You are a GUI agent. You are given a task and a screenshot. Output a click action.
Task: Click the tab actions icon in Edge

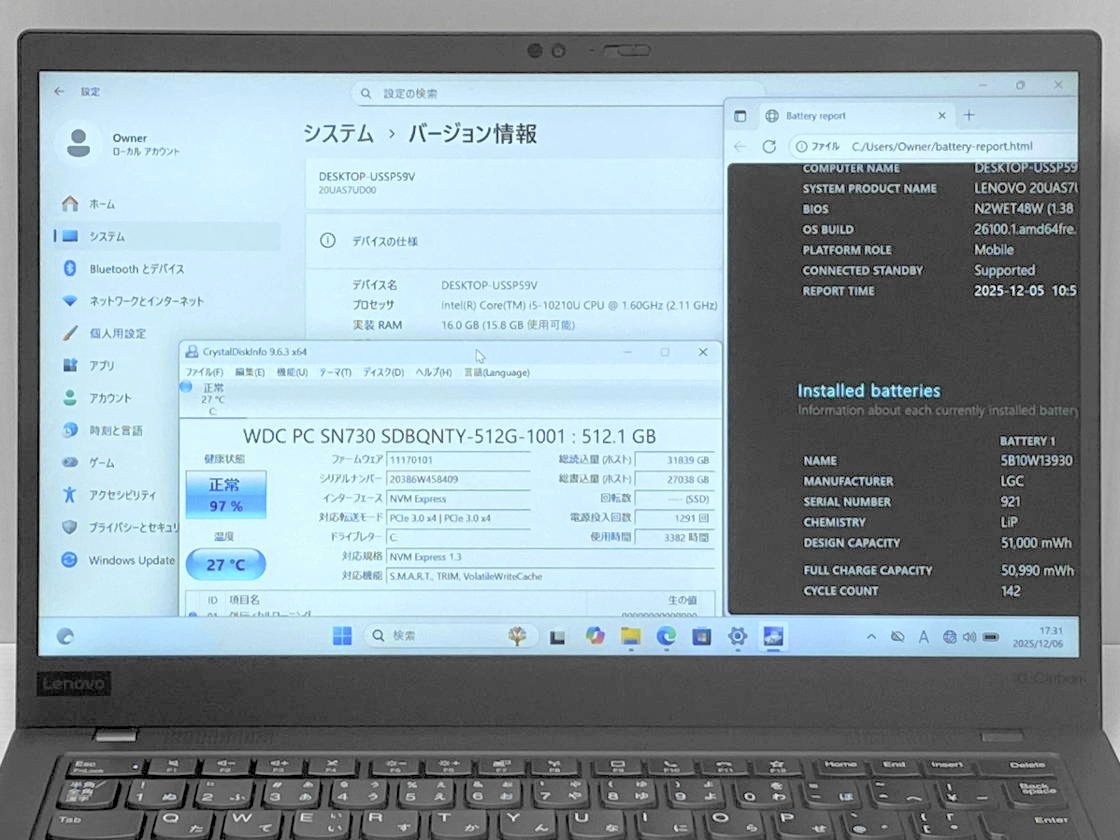(740, 116)
